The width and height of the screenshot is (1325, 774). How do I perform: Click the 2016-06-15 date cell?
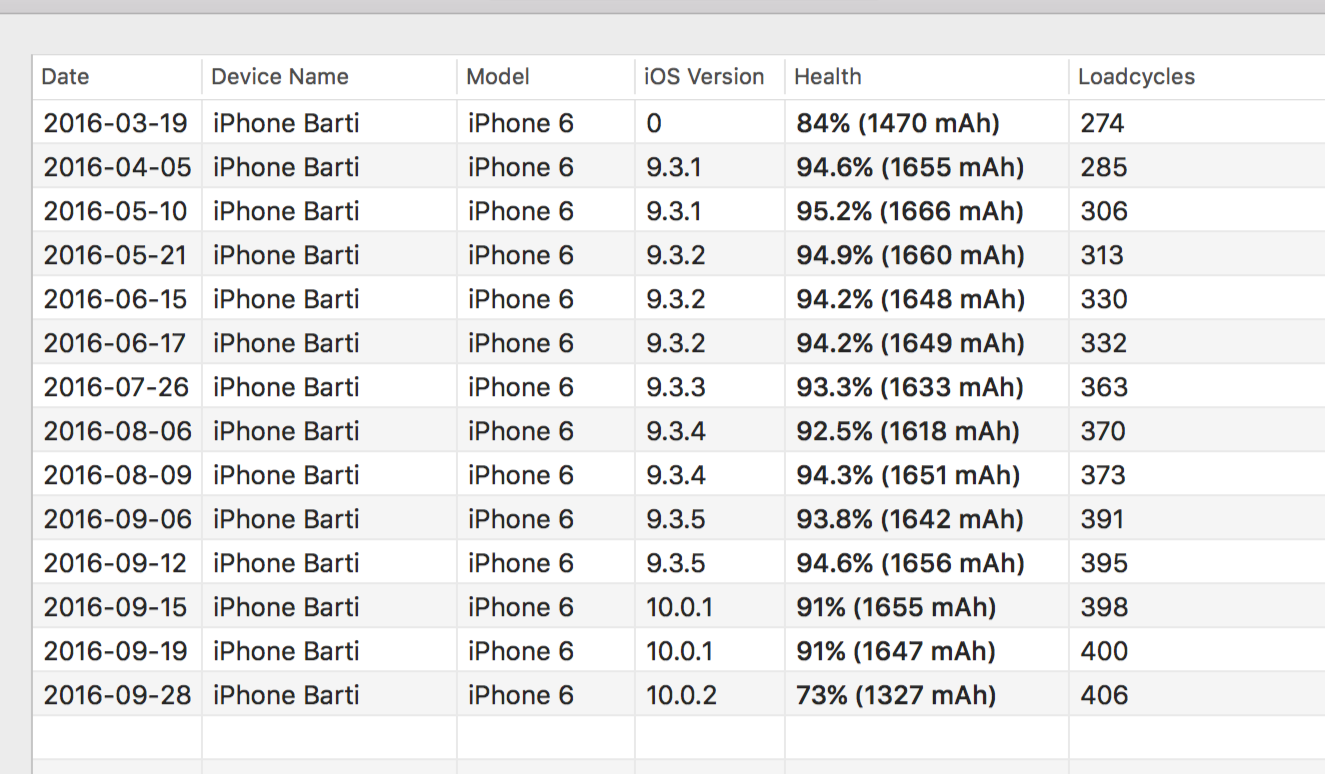115,299
